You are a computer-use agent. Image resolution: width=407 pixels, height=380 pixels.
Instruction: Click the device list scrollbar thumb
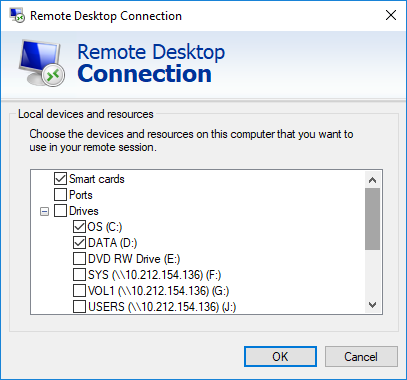(372, 219)
